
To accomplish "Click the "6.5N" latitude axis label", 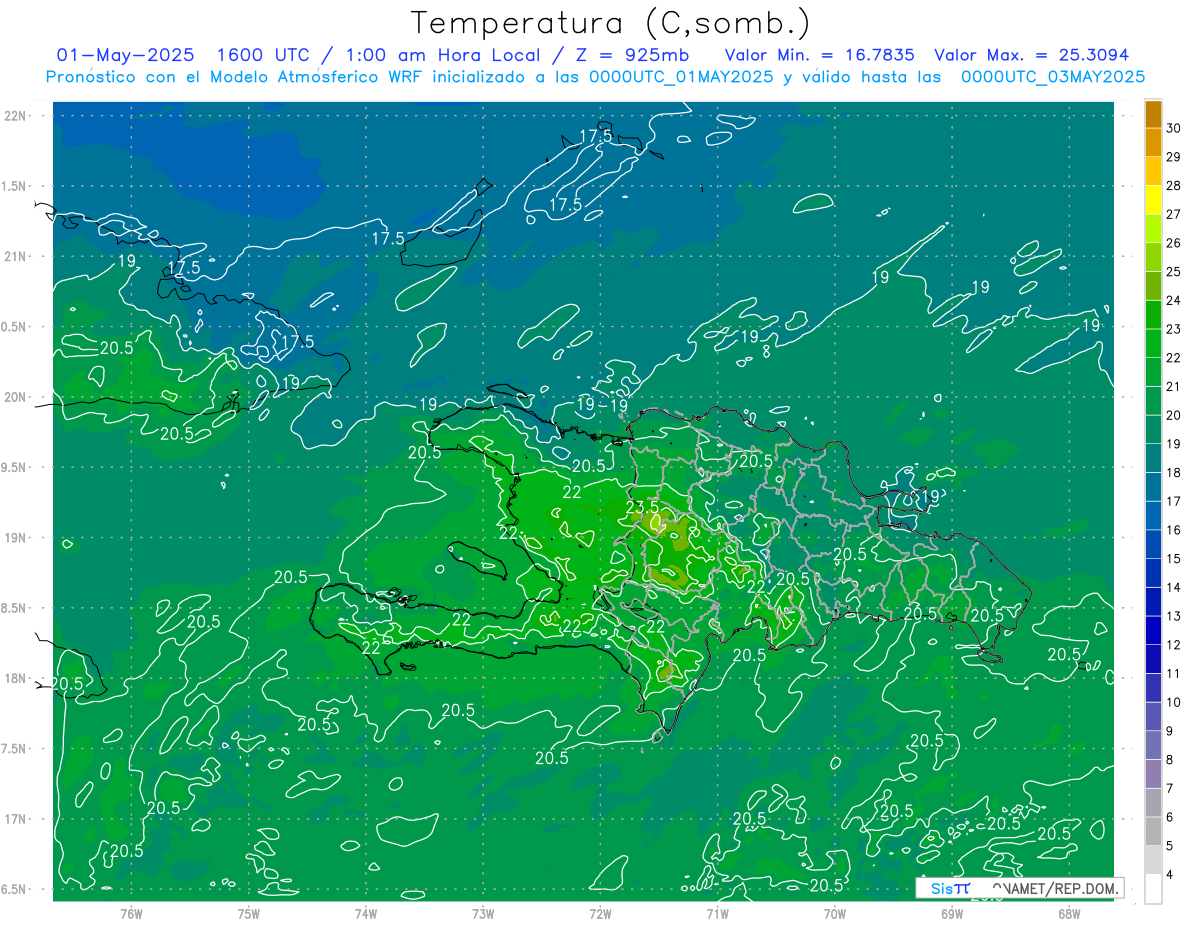I will [16, 889].
